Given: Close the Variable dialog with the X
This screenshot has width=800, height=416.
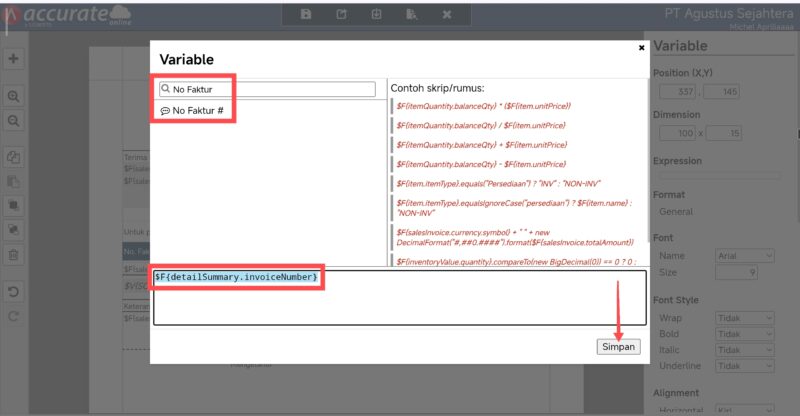Looking at the screenshot, I should click(641, 47).
